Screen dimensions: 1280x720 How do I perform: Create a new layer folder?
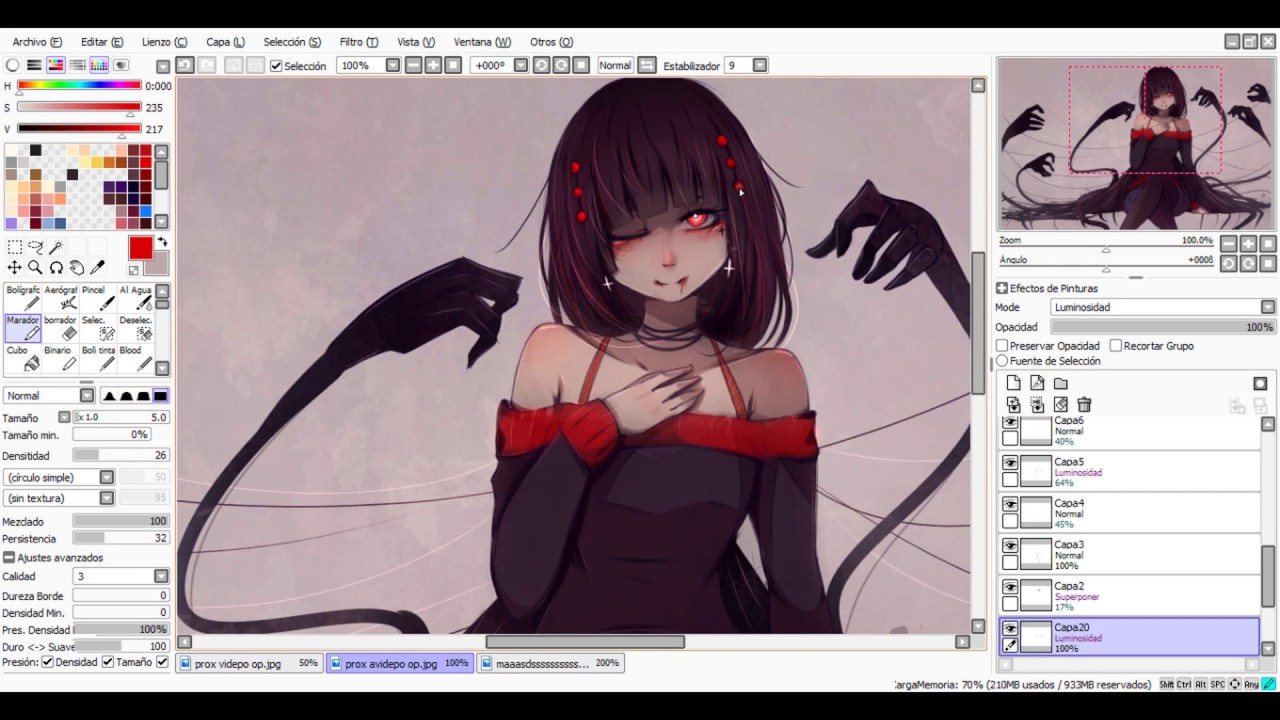click(x=1061, y=383)
